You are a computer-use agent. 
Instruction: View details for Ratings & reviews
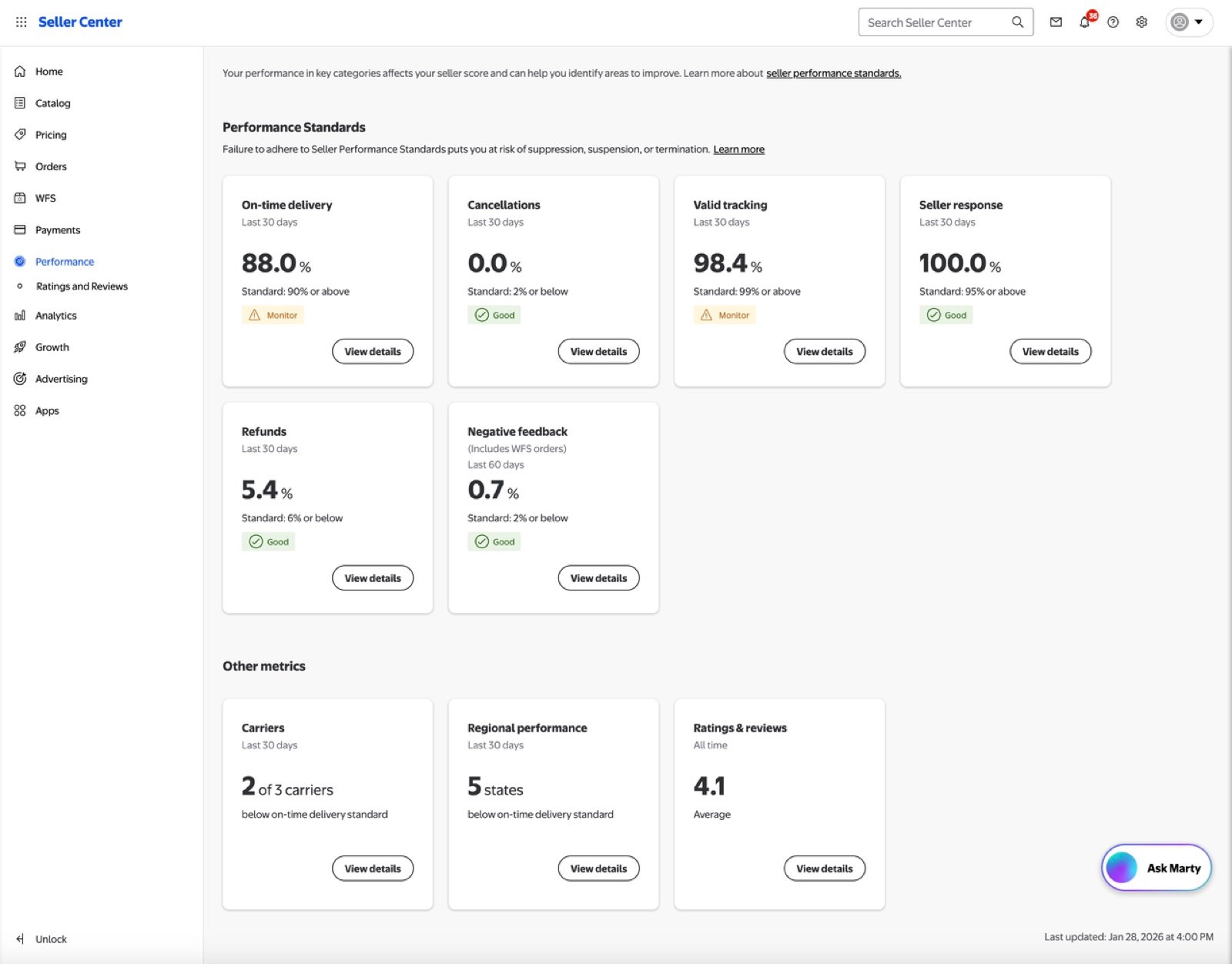(x=825, y=869)
